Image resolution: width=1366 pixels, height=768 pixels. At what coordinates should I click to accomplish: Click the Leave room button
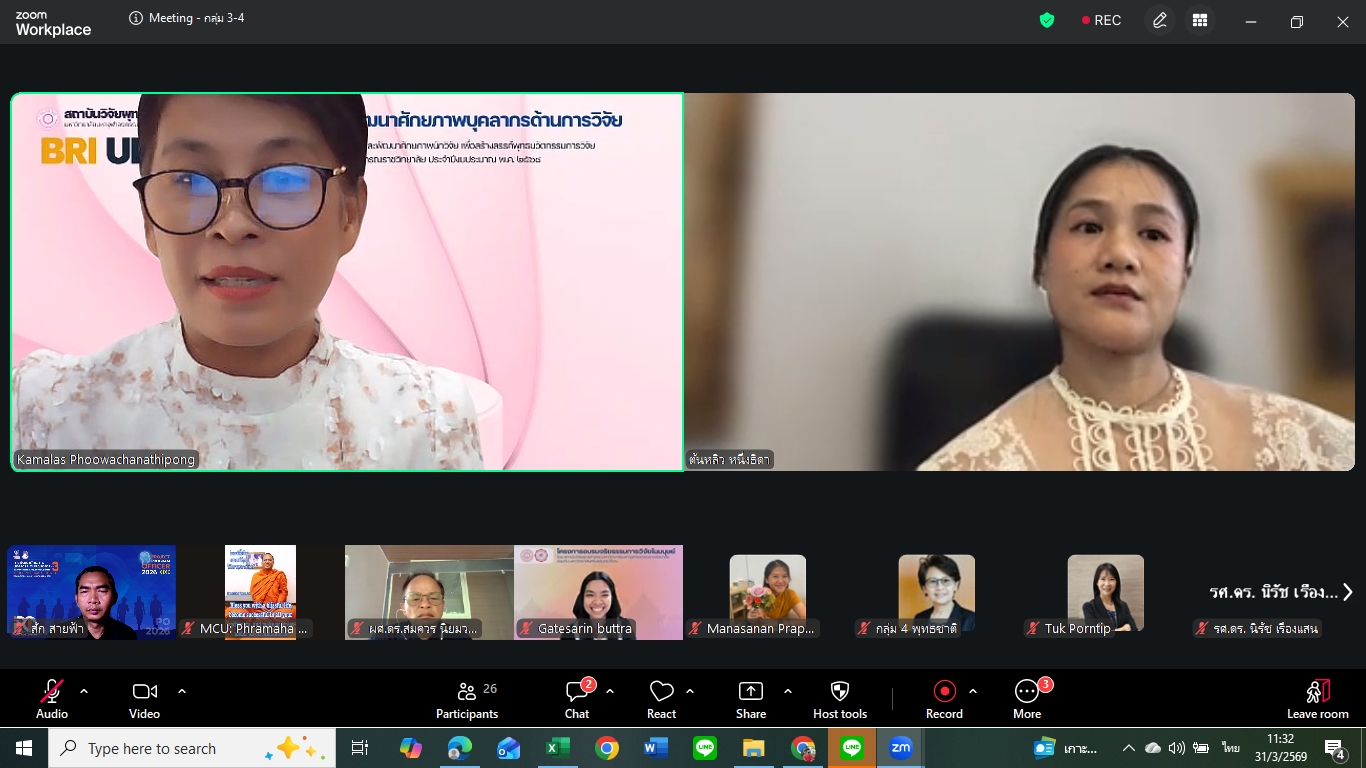1317,699
